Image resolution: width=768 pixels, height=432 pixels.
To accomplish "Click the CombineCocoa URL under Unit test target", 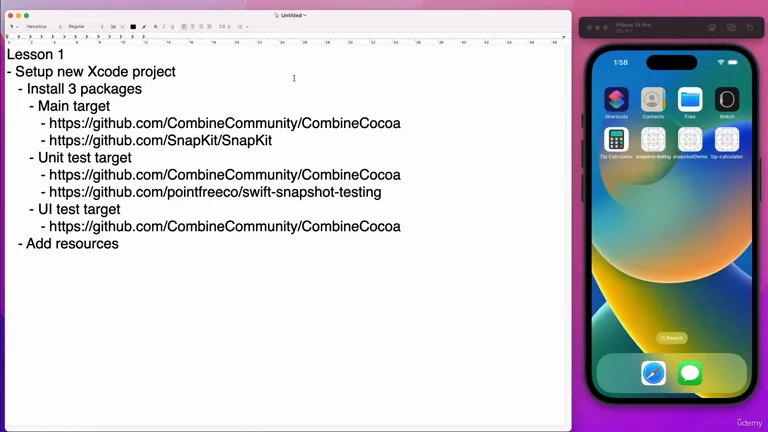I will [225, 175].
